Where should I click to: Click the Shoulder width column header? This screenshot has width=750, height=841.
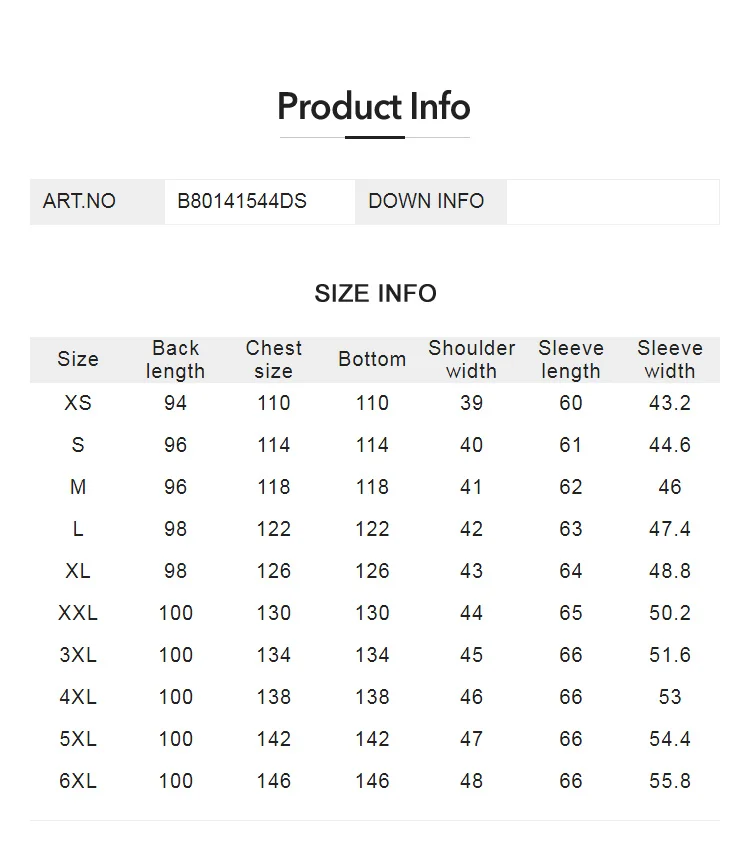click(471, 360)
